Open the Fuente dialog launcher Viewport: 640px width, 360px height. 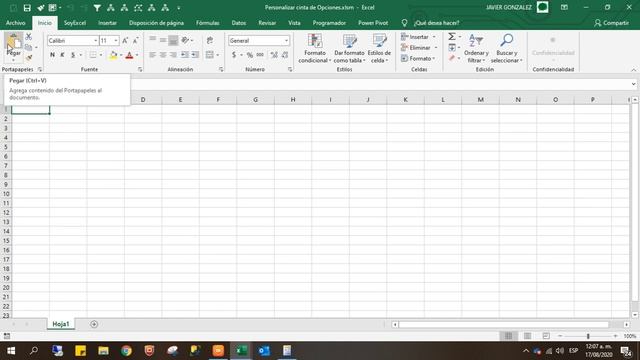coord(140,70)
